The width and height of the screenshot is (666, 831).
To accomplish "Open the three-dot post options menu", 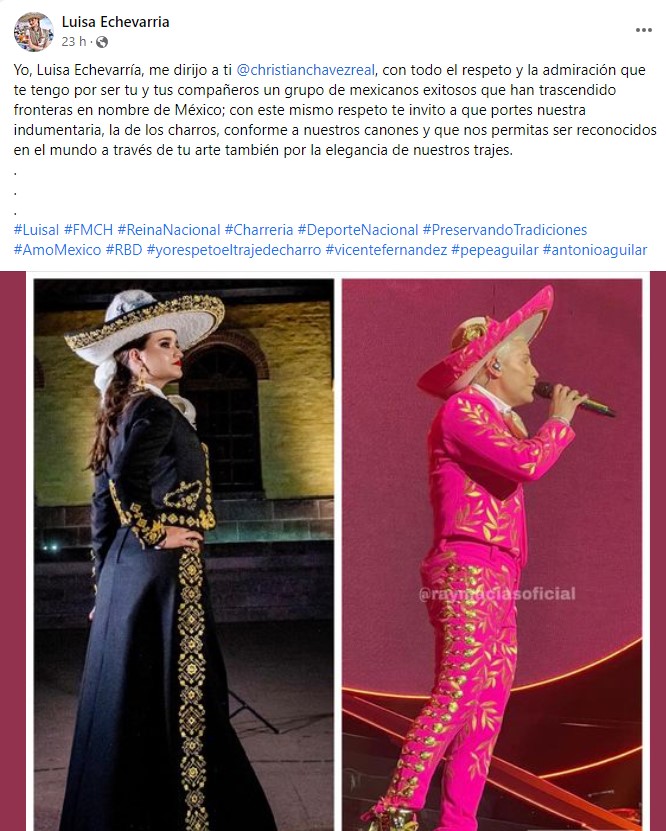I will (x=644, y=30).
